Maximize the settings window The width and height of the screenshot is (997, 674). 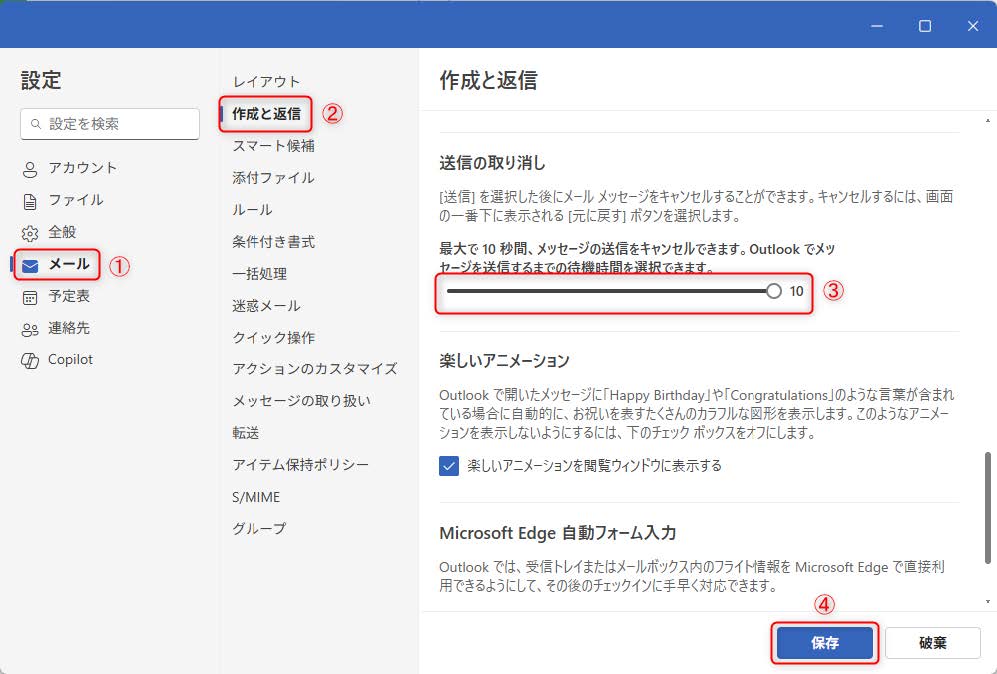[x=925, y=25]
